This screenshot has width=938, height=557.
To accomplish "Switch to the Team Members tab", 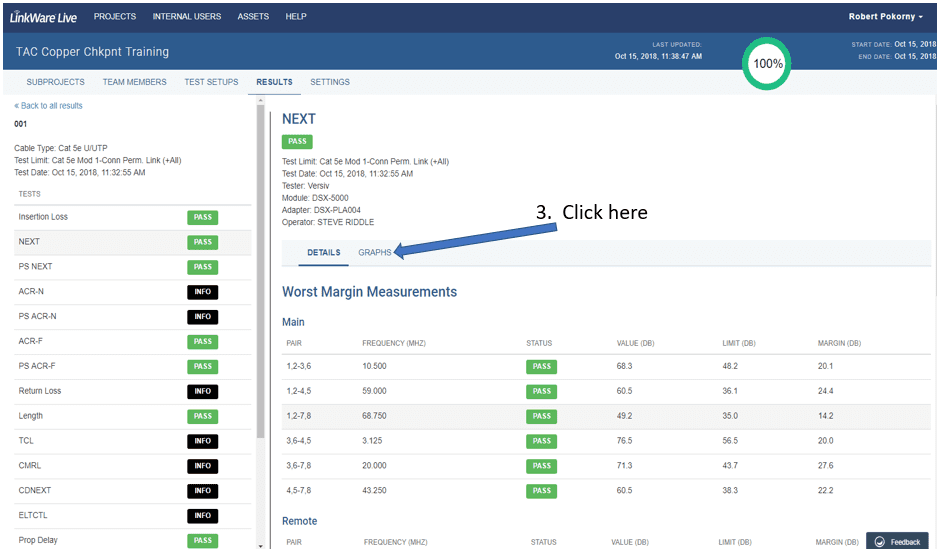I will pyautogui.click(x=134, y=82).
